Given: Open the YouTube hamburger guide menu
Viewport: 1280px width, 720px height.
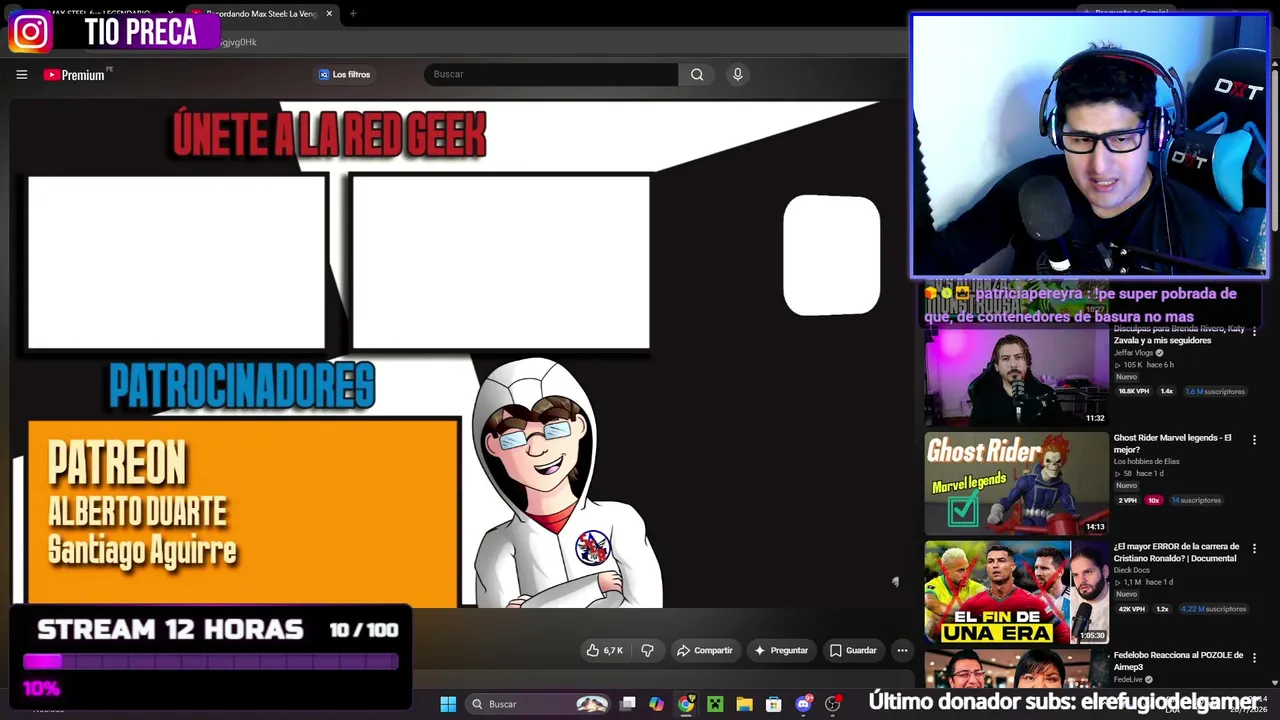Looking at the screenshot, I should click(x=21, y=75).
